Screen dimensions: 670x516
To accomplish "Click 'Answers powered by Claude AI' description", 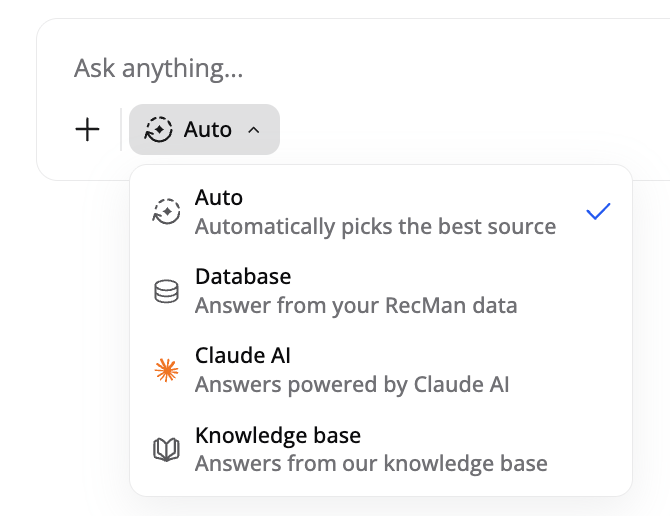I will pyautogui.click(x=352, y=384).
